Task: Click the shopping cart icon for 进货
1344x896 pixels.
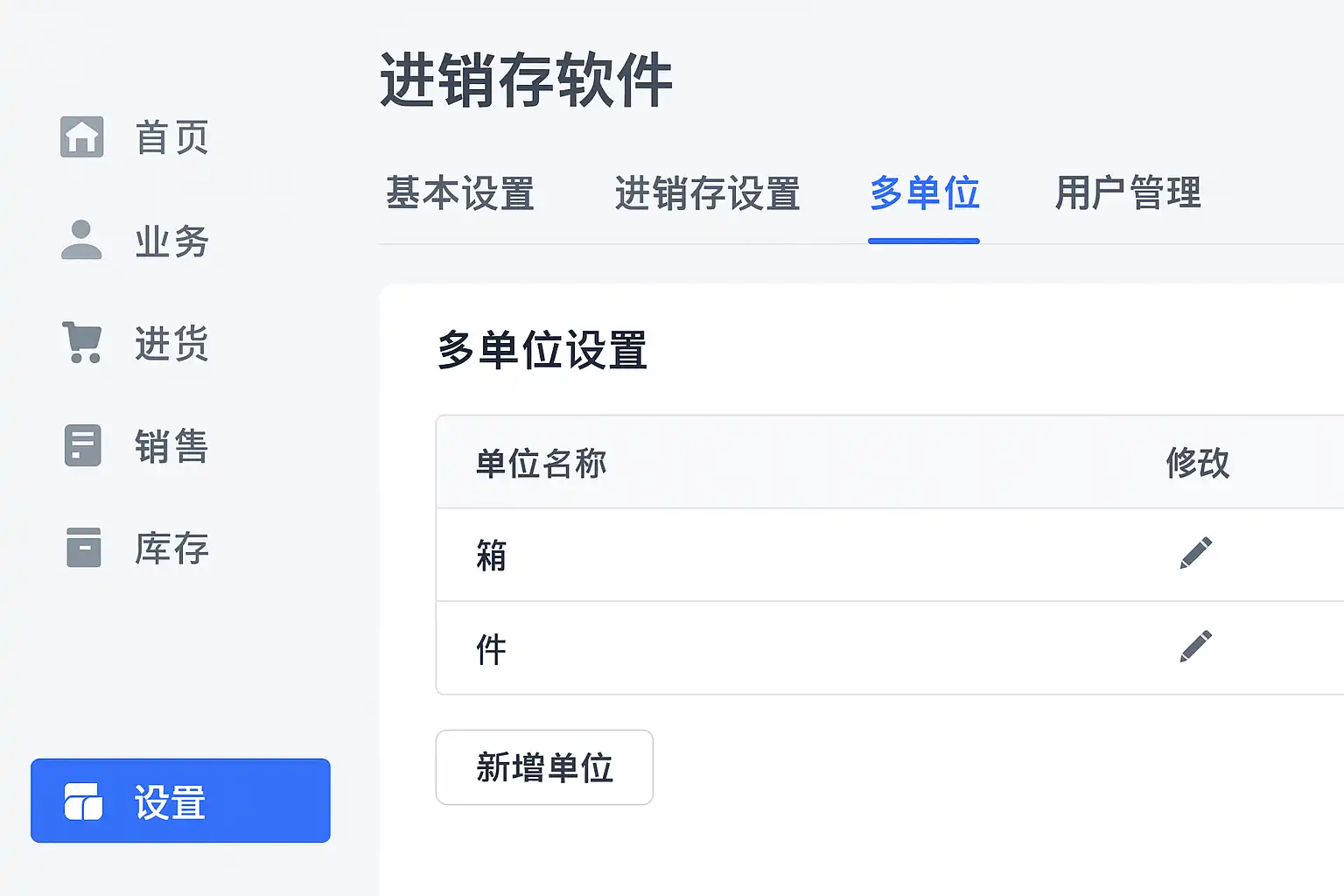Action: pos(82,342)
